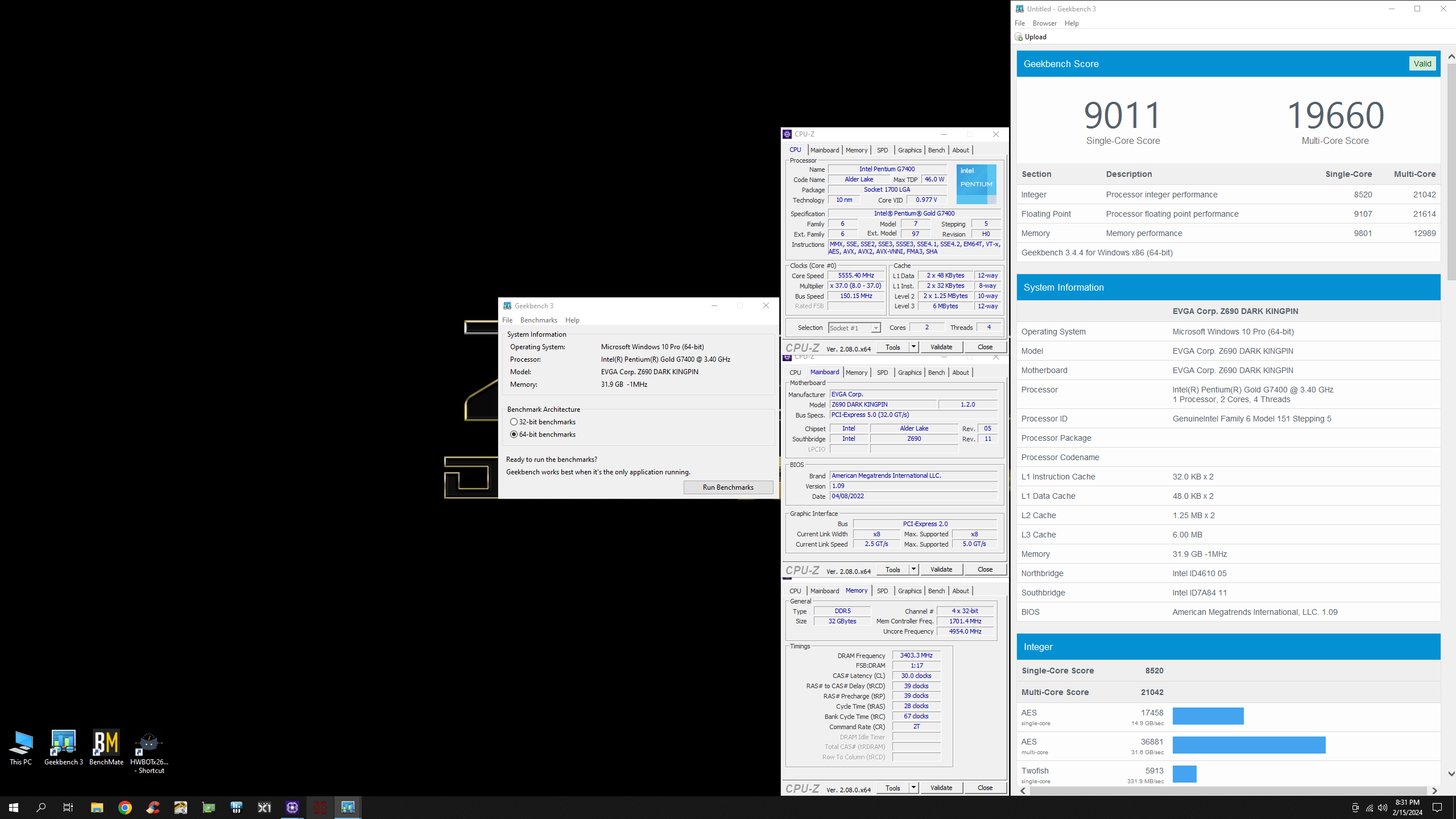
Task: Click the Valid badge in Geekbench Score header
Action: (x=1422, y=64)
